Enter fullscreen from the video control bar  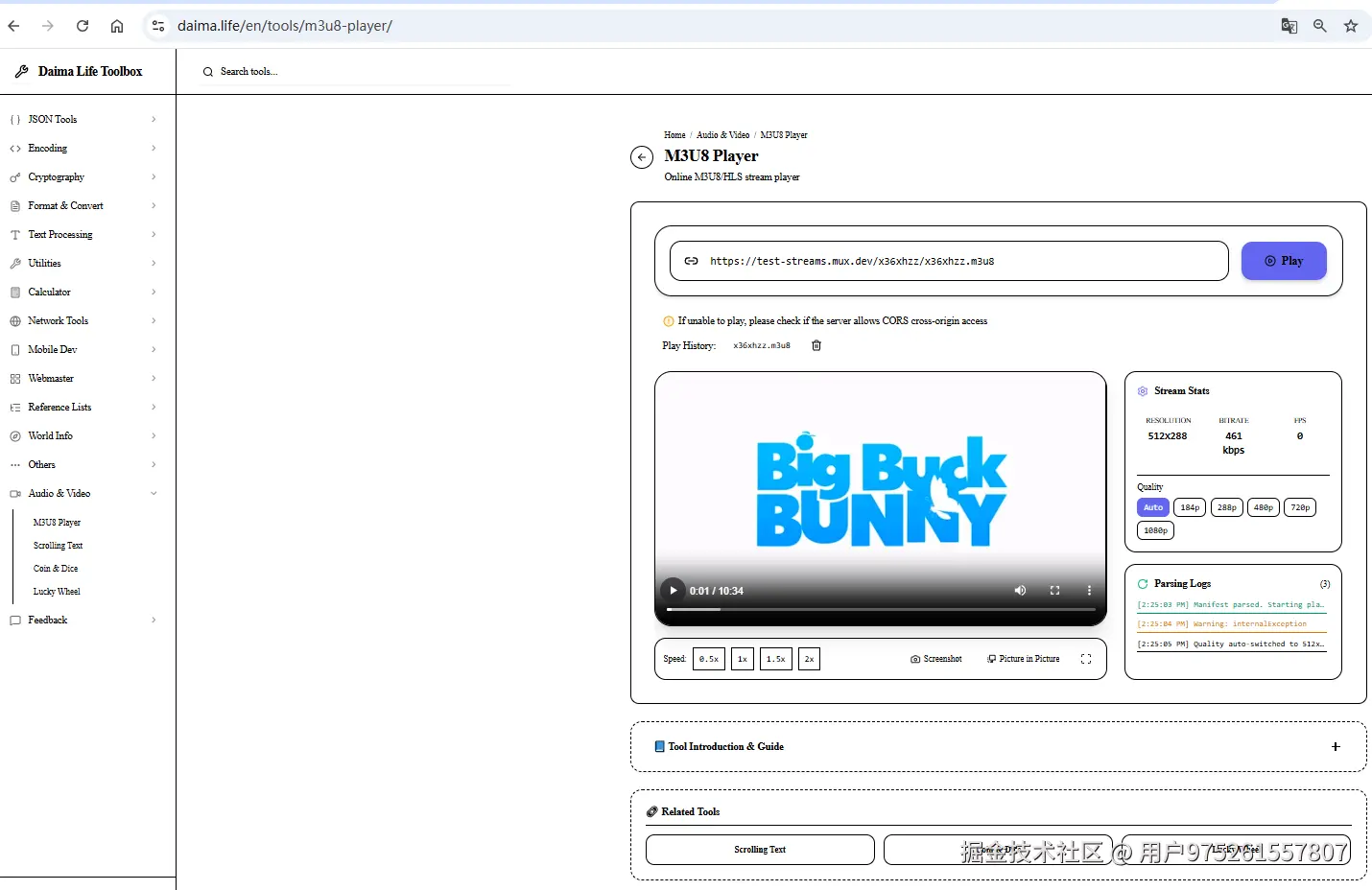[x=1054, y=591]
